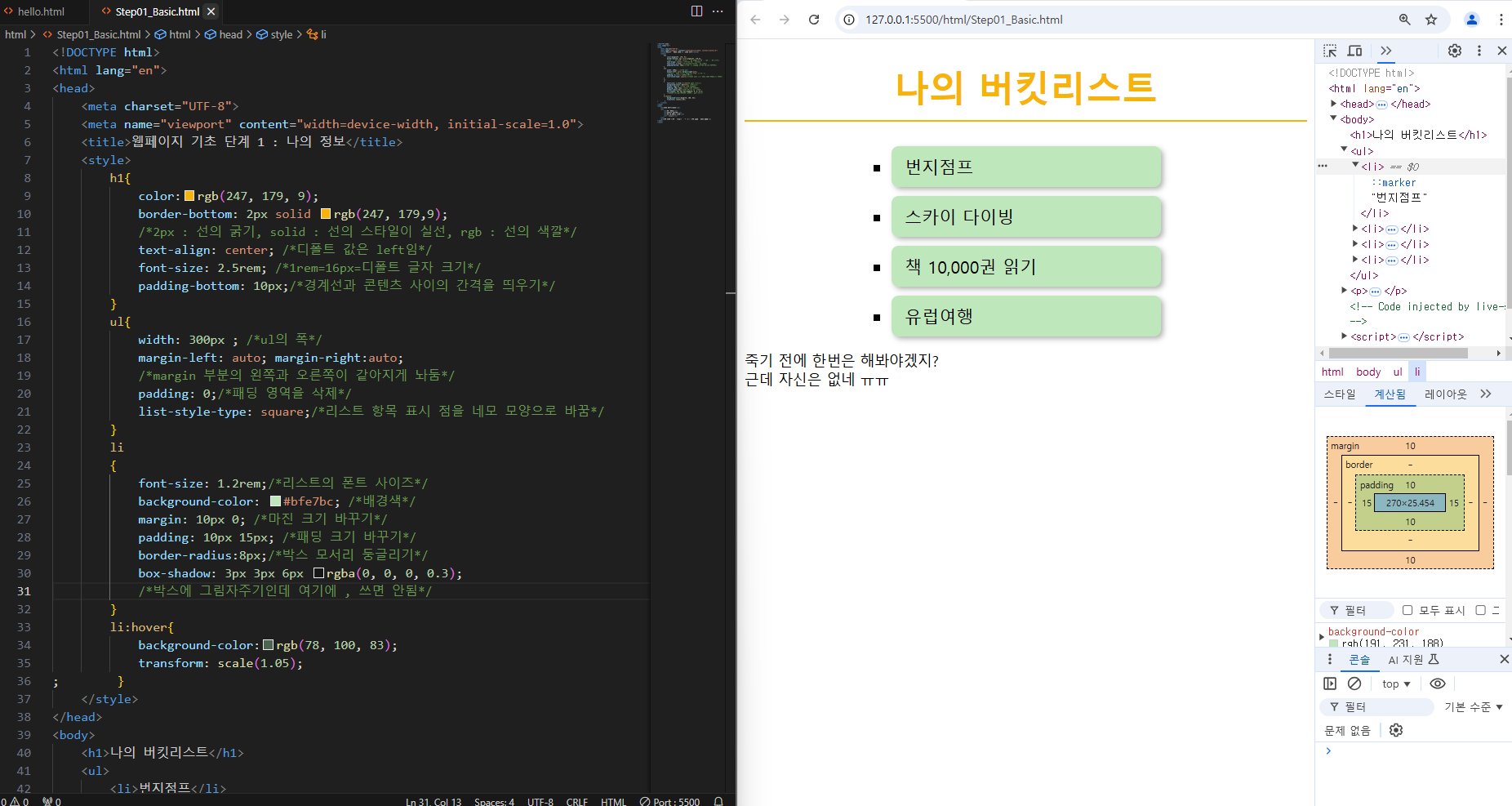The width and height of the screenshot is (1512, 806).
Task: Close the DevTools panel
Action: point(1501,51)
